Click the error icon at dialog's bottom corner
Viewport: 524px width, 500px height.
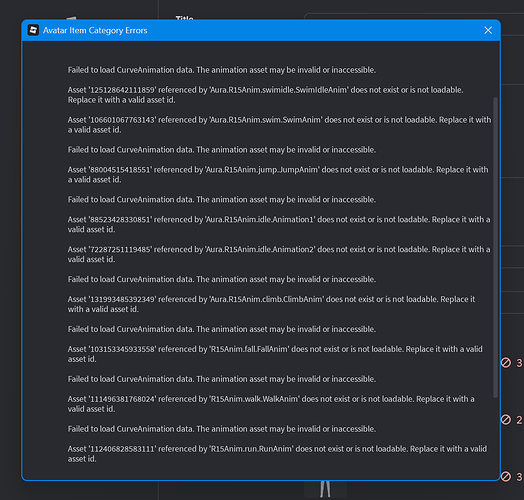click(x=506, y=476)
